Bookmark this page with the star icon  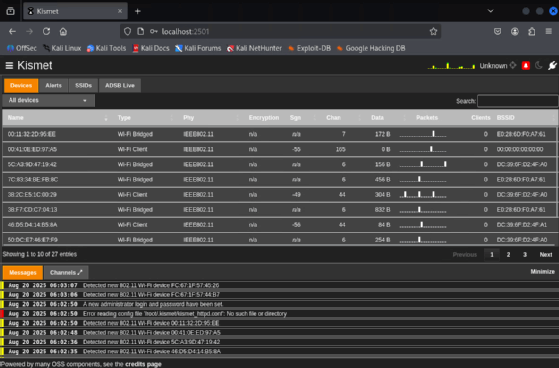coord(433,31)
